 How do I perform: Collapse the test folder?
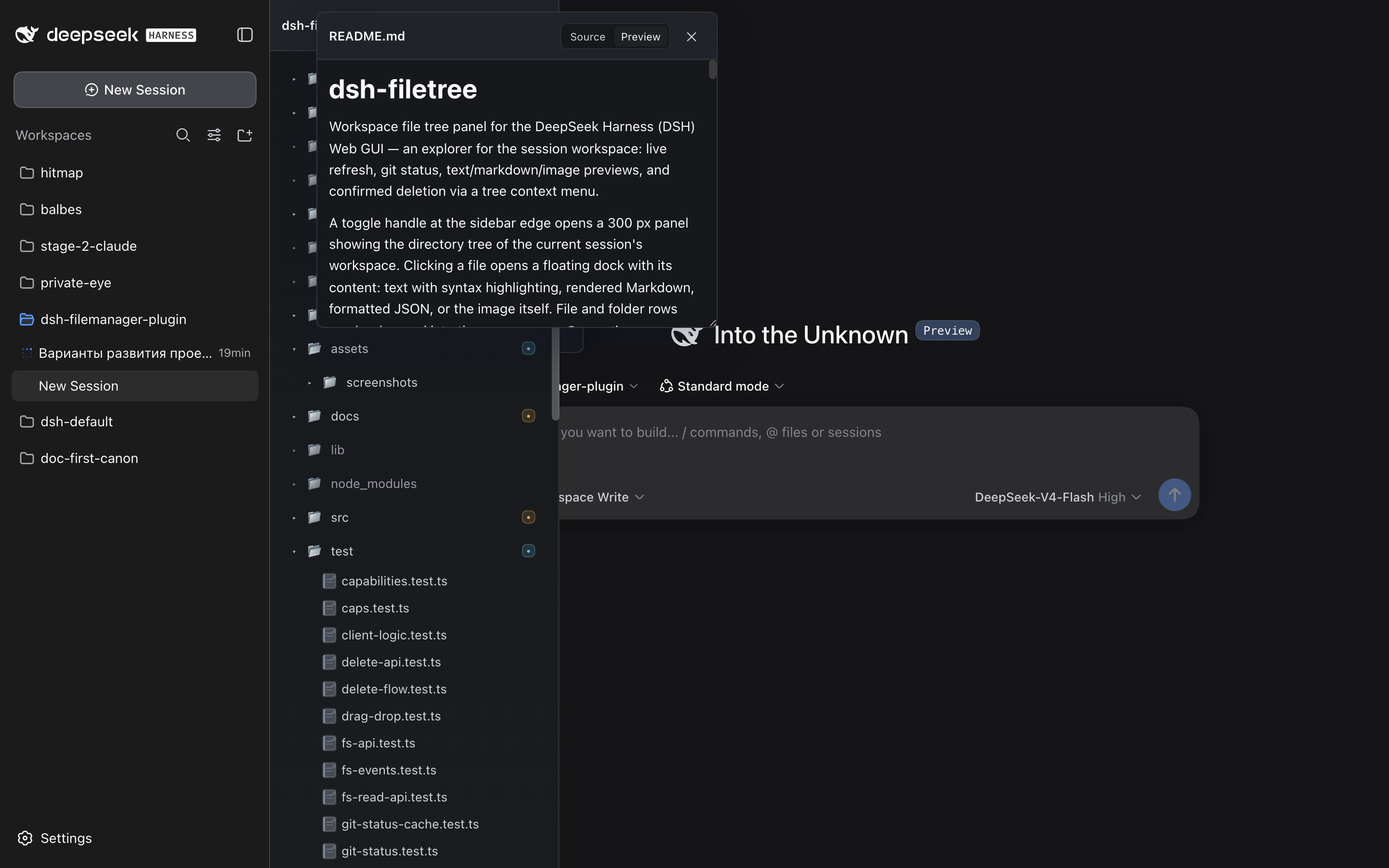(295, 552)
